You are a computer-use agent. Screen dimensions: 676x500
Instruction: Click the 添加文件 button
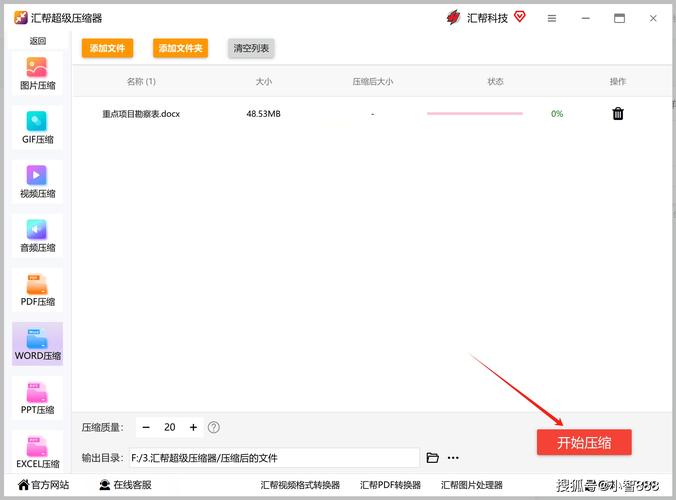[107, 48]
